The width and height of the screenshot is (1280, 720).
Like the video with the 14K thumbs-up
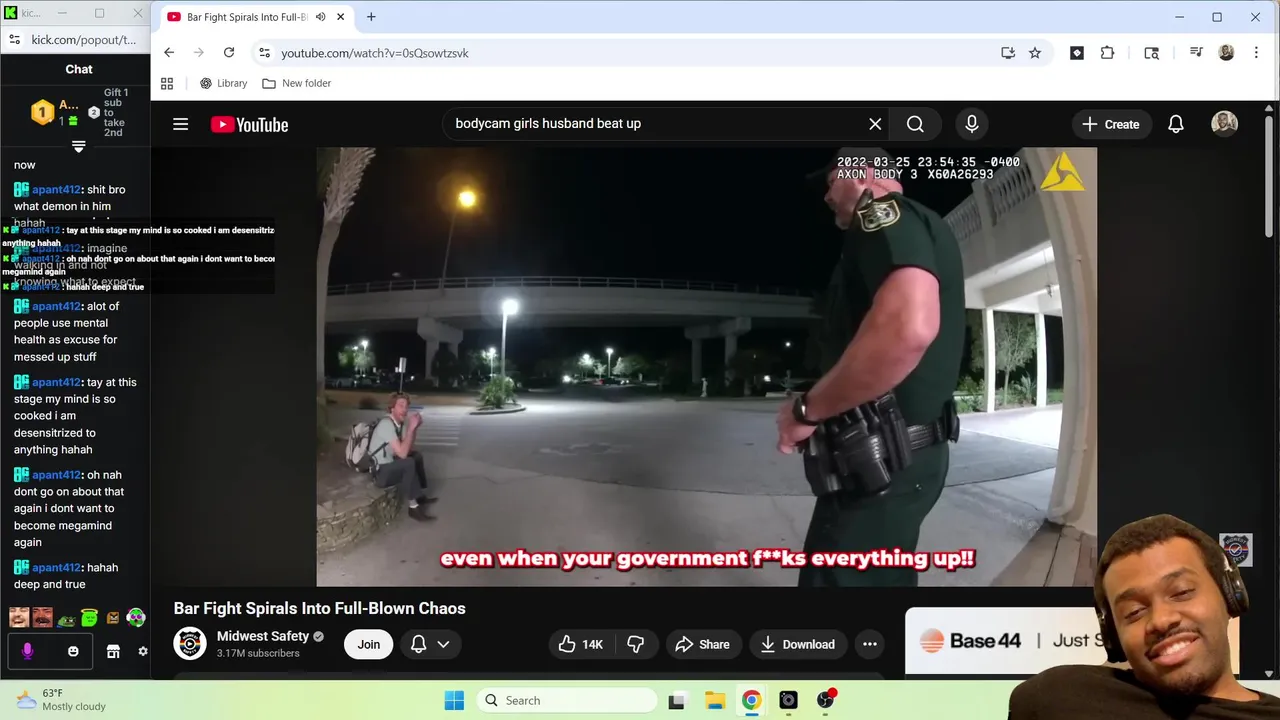pos(581,644)
